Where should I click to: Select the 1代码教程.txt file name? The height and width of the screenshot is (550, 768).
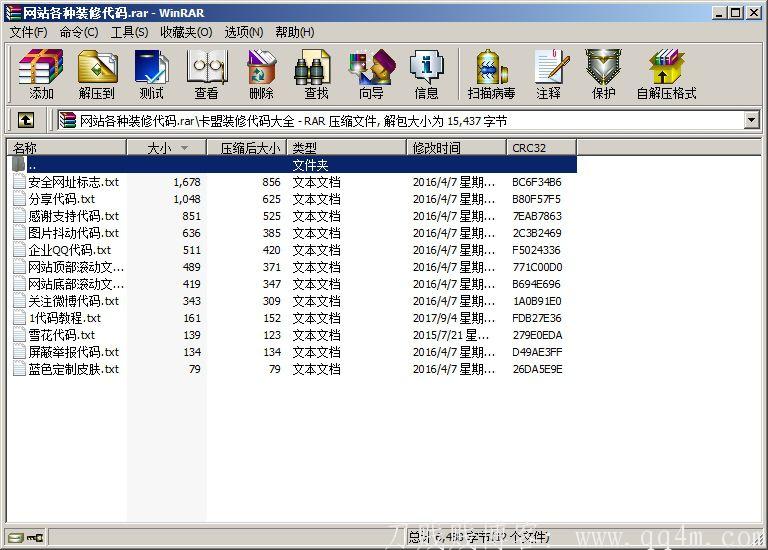coord(65,318)
